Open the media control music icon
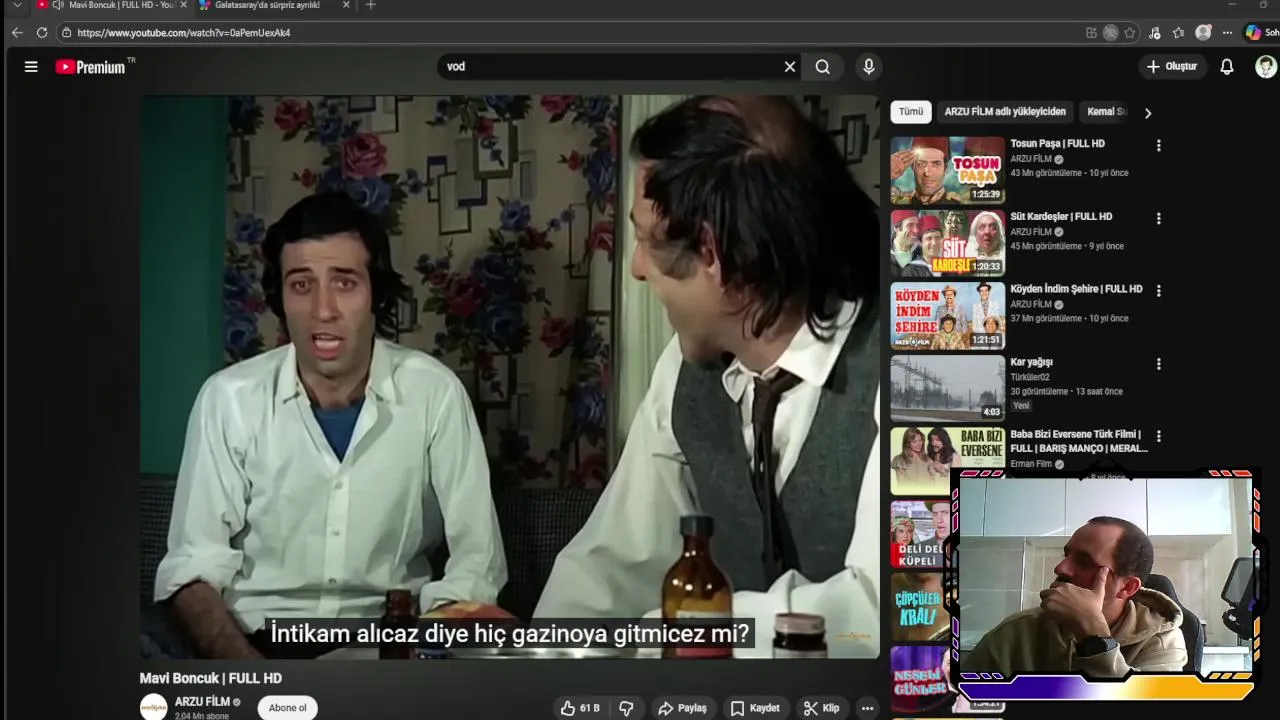 (x=1155, y=33)
